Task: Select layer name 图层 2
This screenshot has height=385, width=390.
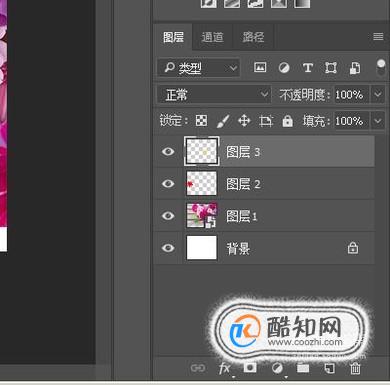Action: [x=243, y=184]
